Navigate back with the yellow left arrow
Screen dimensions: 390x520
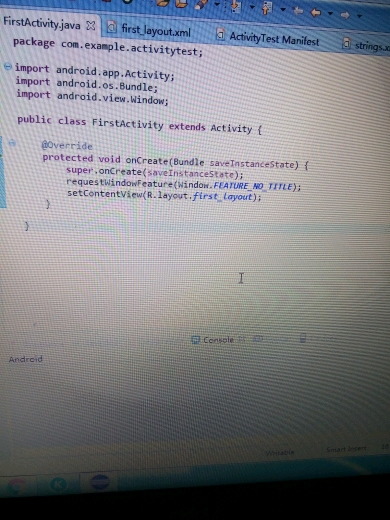click(315, 13)
